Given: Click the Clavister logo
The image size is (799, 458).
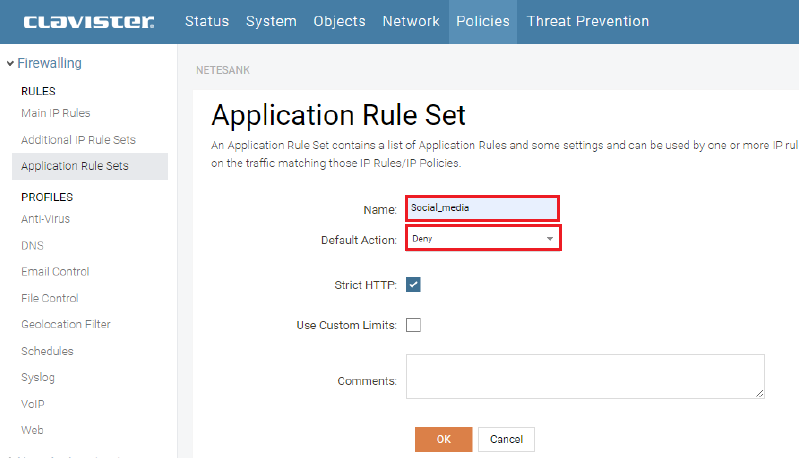Looking at the screenshot, I should pyautogui.click(x=88, y=21).
